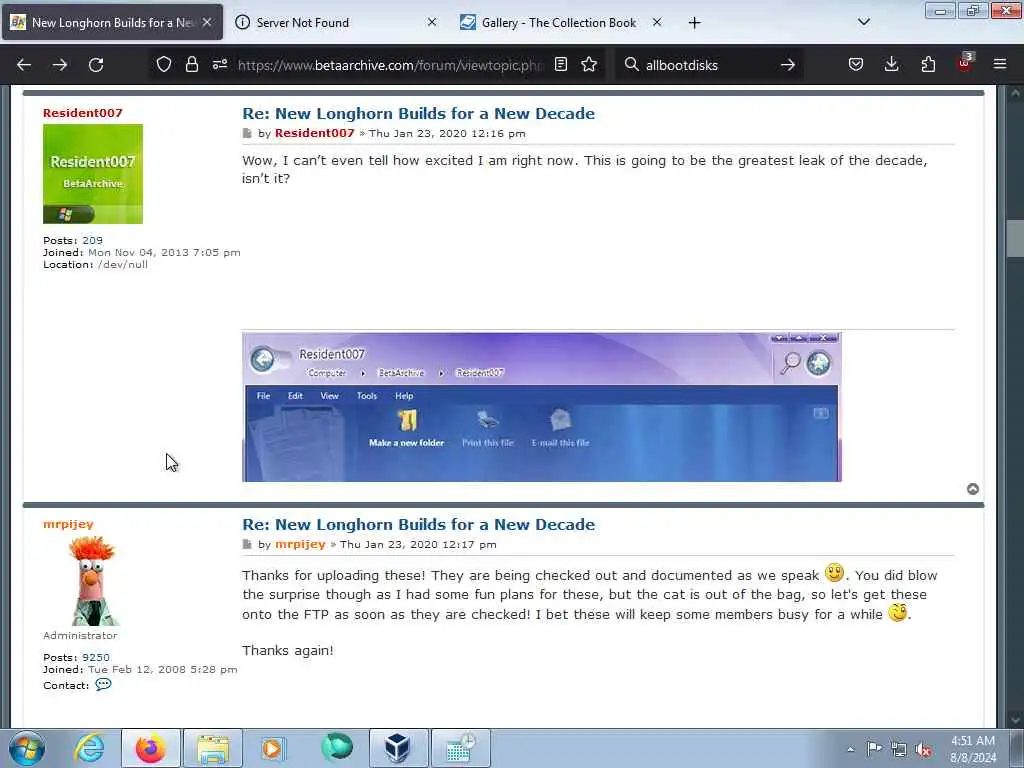Select the Firefox taskbar button
The width and height of the screenshot is (1024, 768).
[x=151, y=748]
